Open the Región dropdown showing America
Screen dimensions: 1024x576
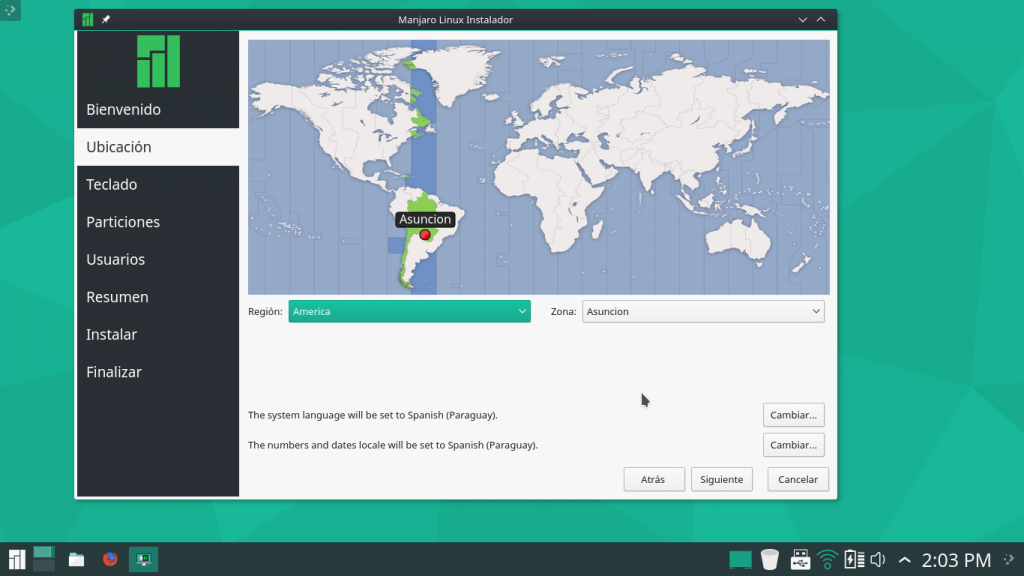409,312
